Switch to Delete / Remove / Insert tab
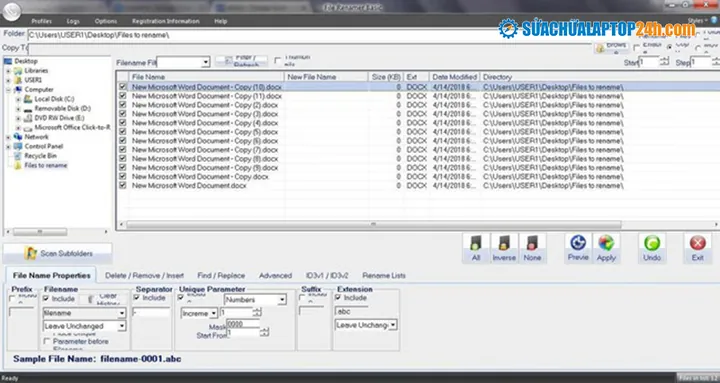720x383 pixels. pos(144,276)
